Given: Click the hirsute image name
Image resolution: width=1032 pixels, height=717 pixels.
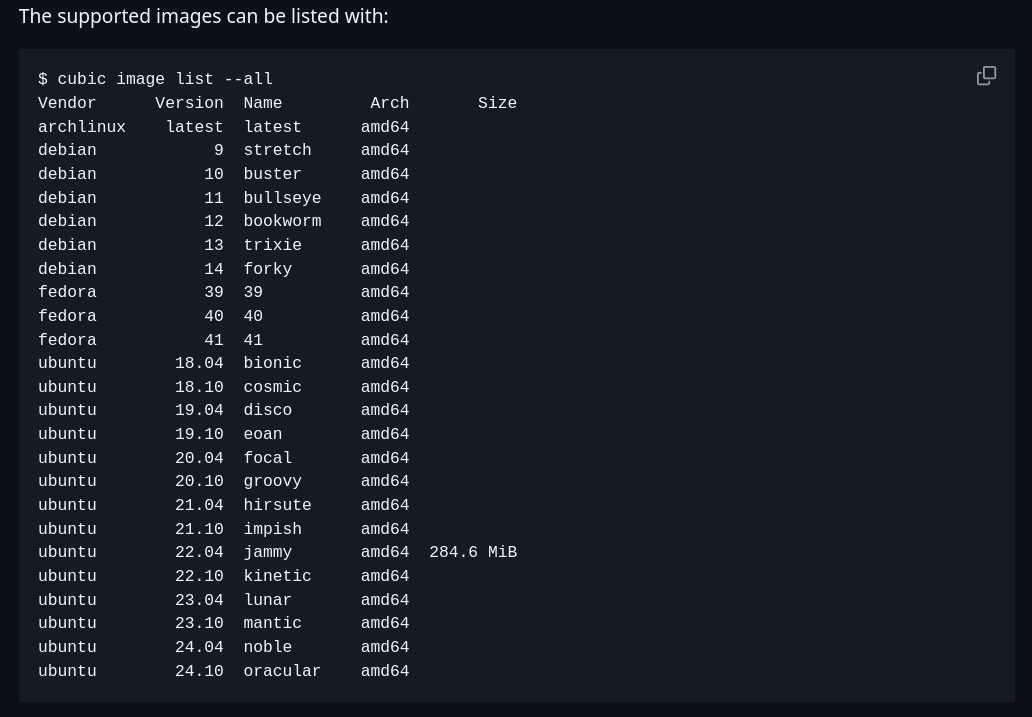Looking at the screenshot, I should (x=277, y=505).
